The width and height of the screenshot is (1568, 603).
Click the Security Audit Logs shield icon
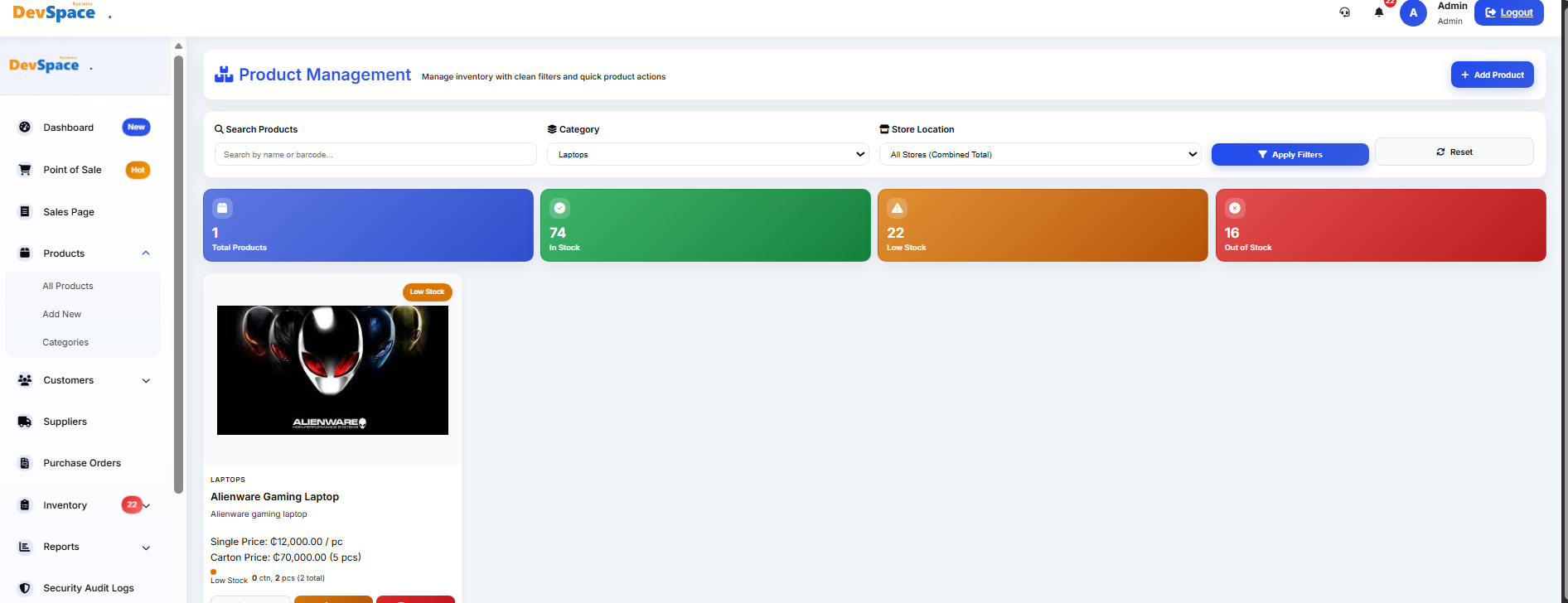(x=25, y=588)
